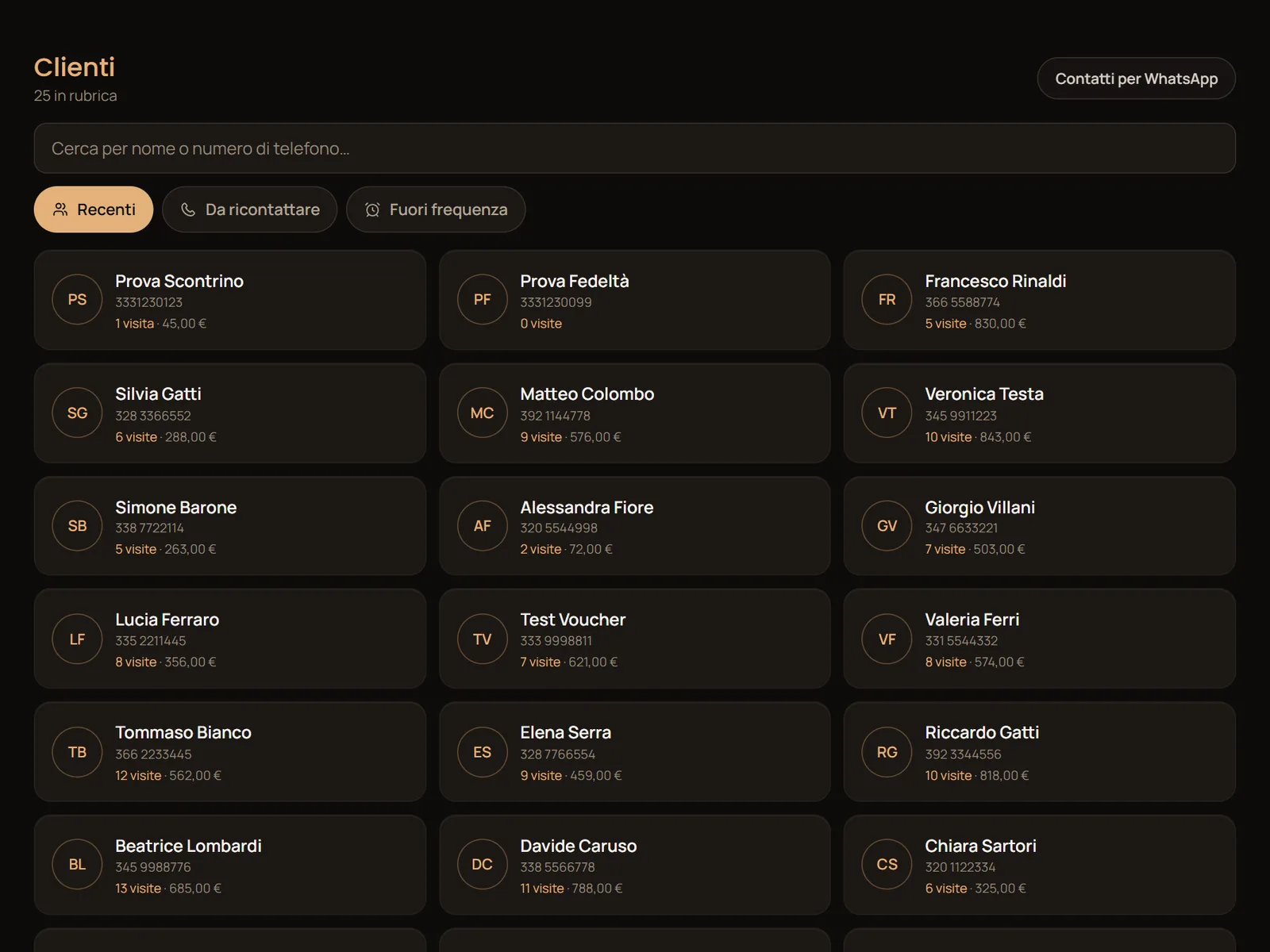Open the Tommaso Bianco client name
The image size is (1270, 952).
(183, 733)
